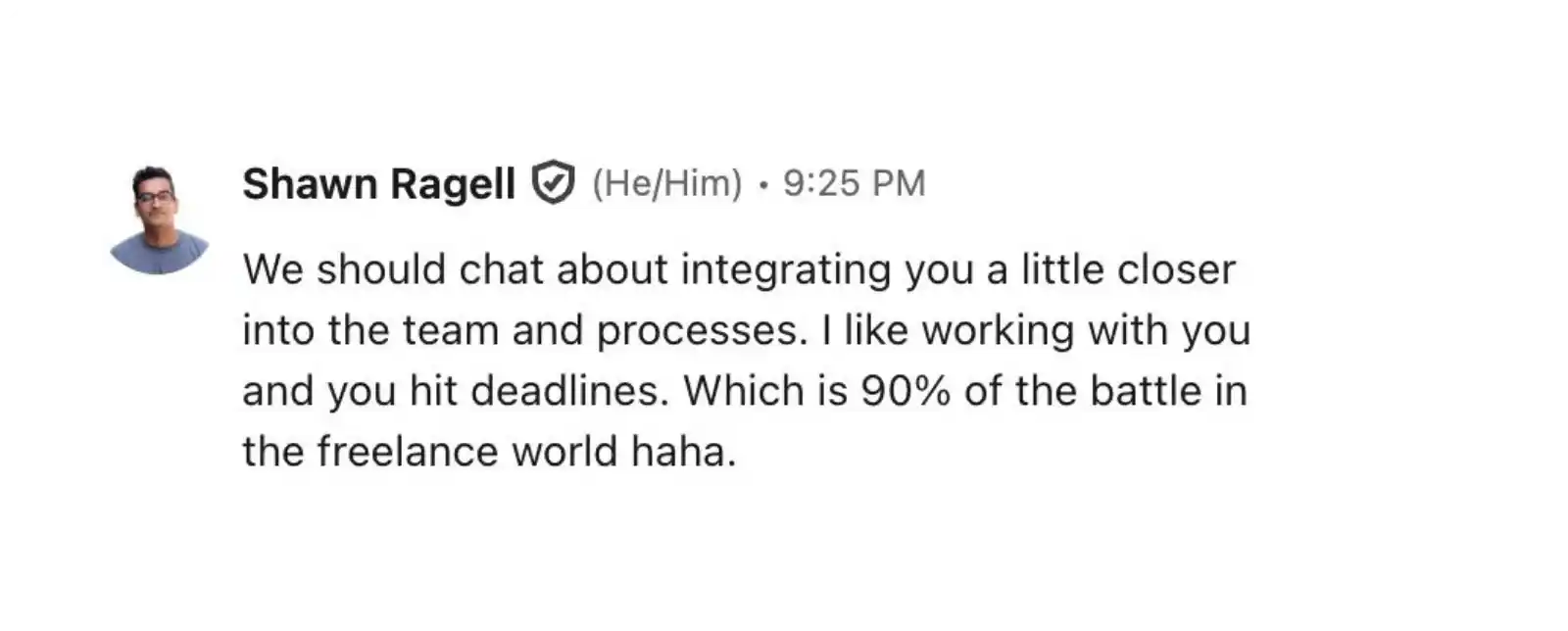Click the surname "Ragell" in the header
The height and width of the screenshot is (631, 1568).
tap(453, 184)
